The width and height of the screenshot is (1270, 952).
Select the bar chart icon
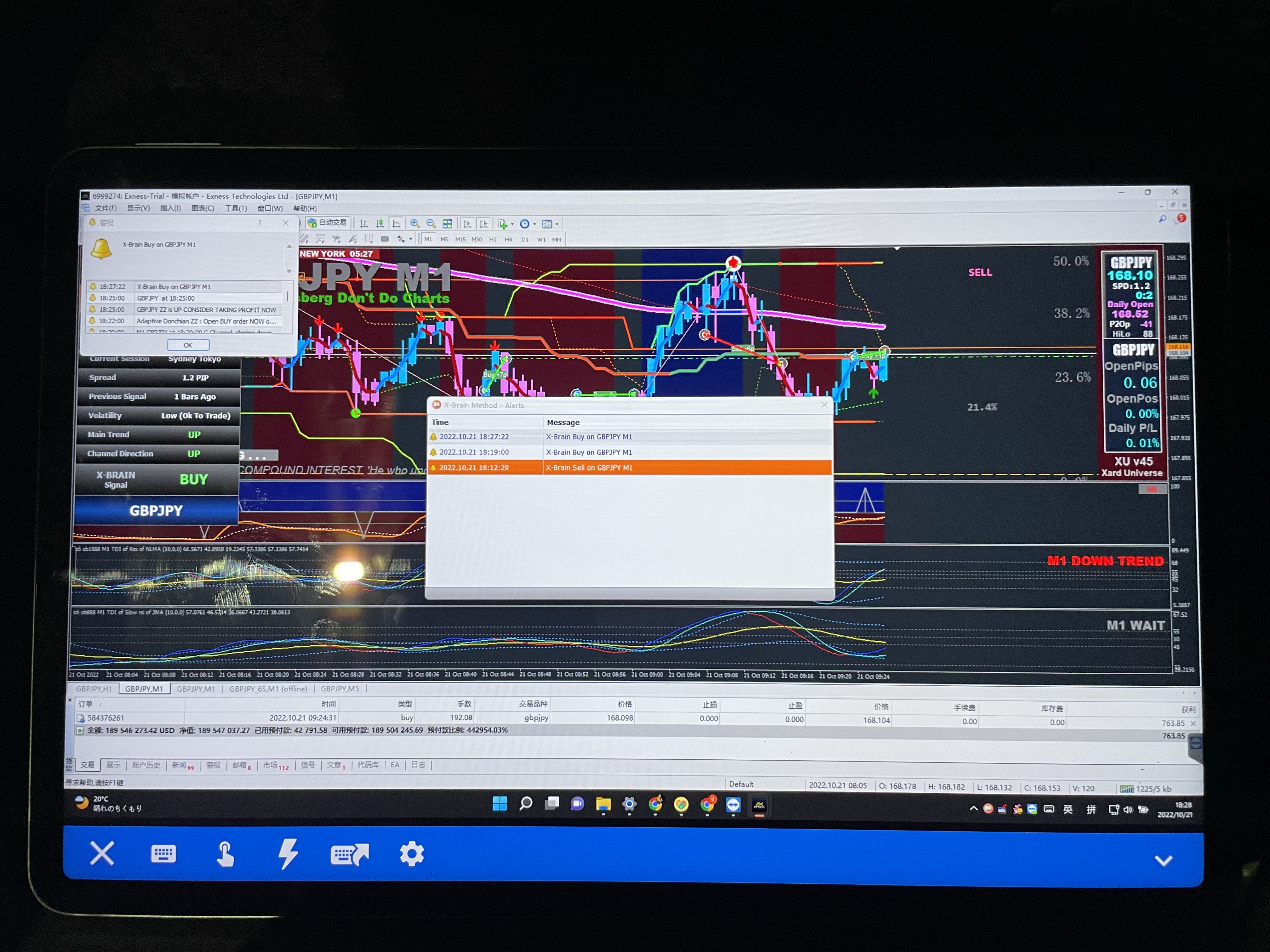(x=364, y=224)
